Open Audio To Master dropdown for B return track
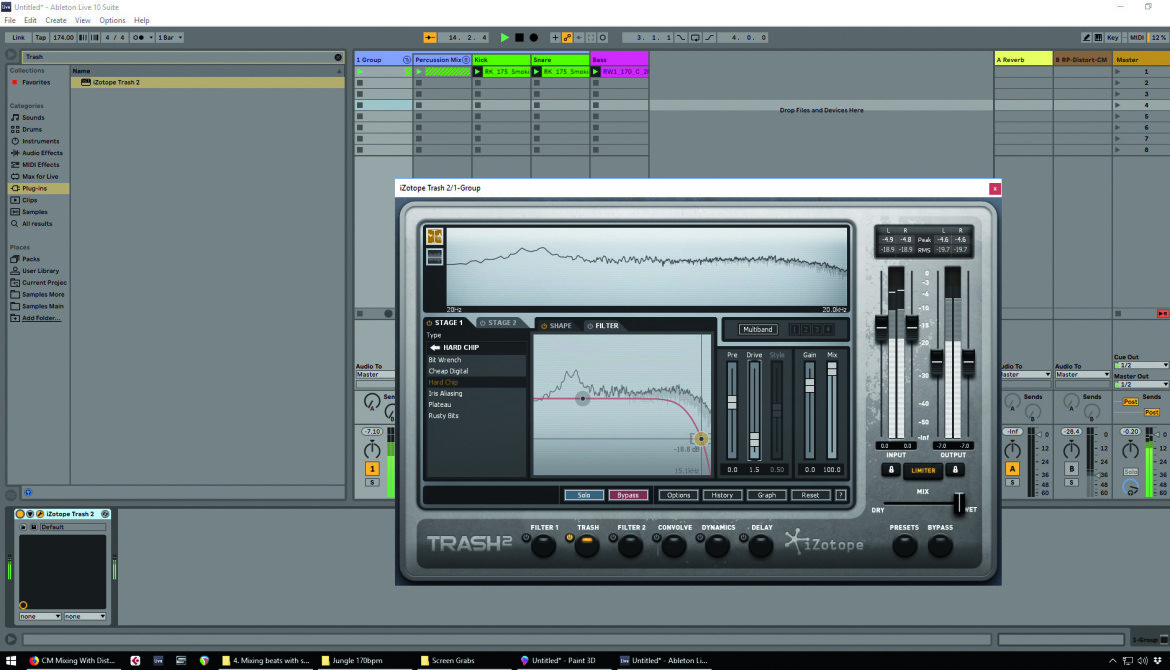 pyautogui.click(x=1083, y=375)
